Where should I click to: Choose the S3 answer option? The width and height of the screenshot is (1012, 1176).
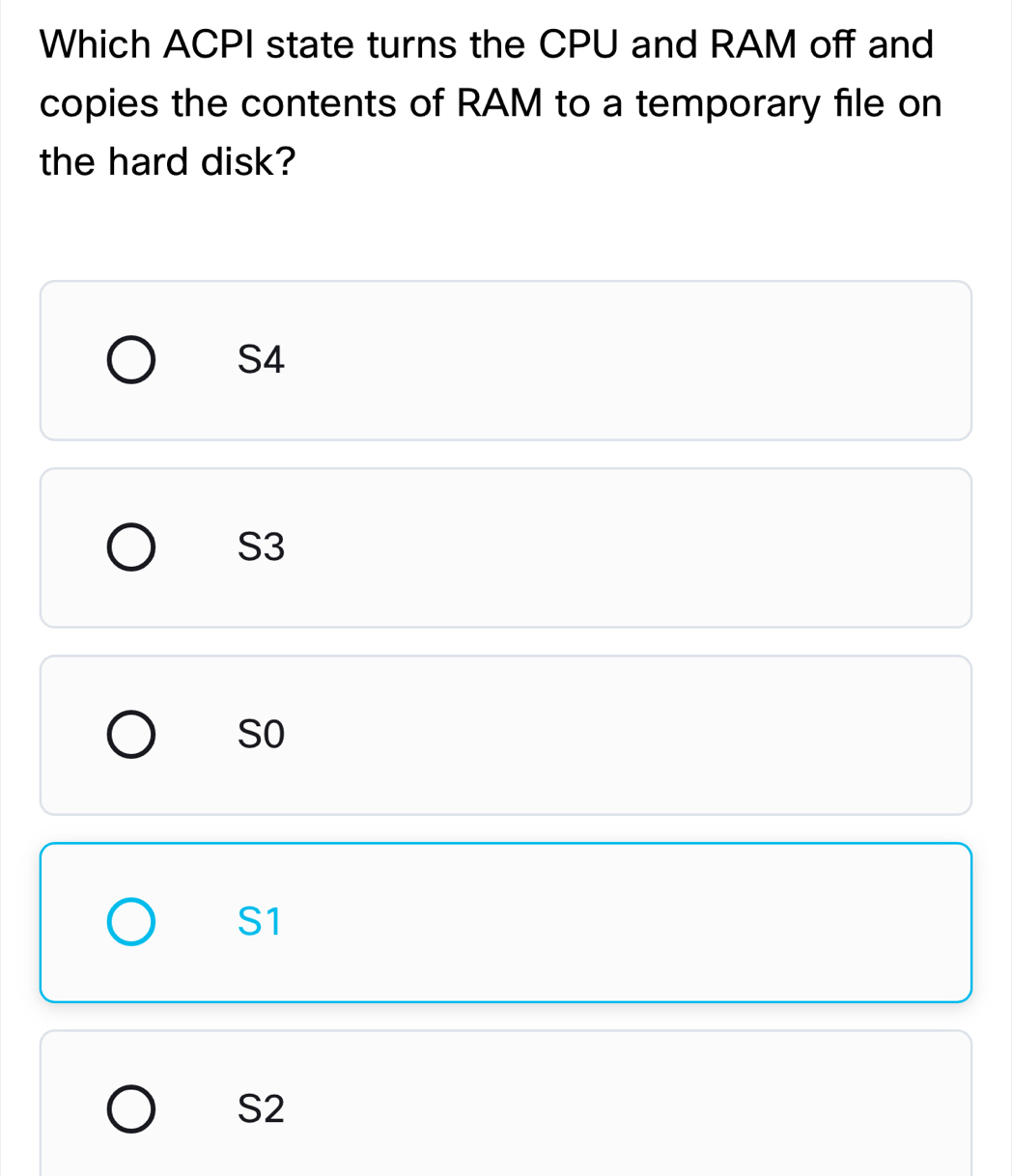506,546
